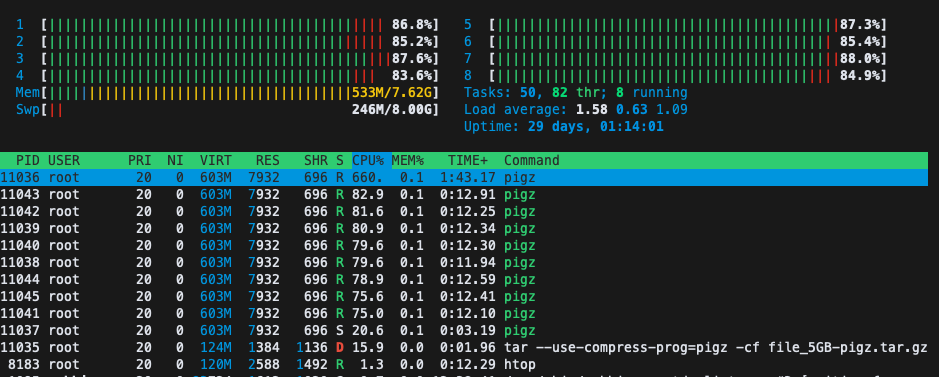This screenshot has height=377, width=939.
Task: Click the Mem usage meter bar
Action: click(240, 93)
